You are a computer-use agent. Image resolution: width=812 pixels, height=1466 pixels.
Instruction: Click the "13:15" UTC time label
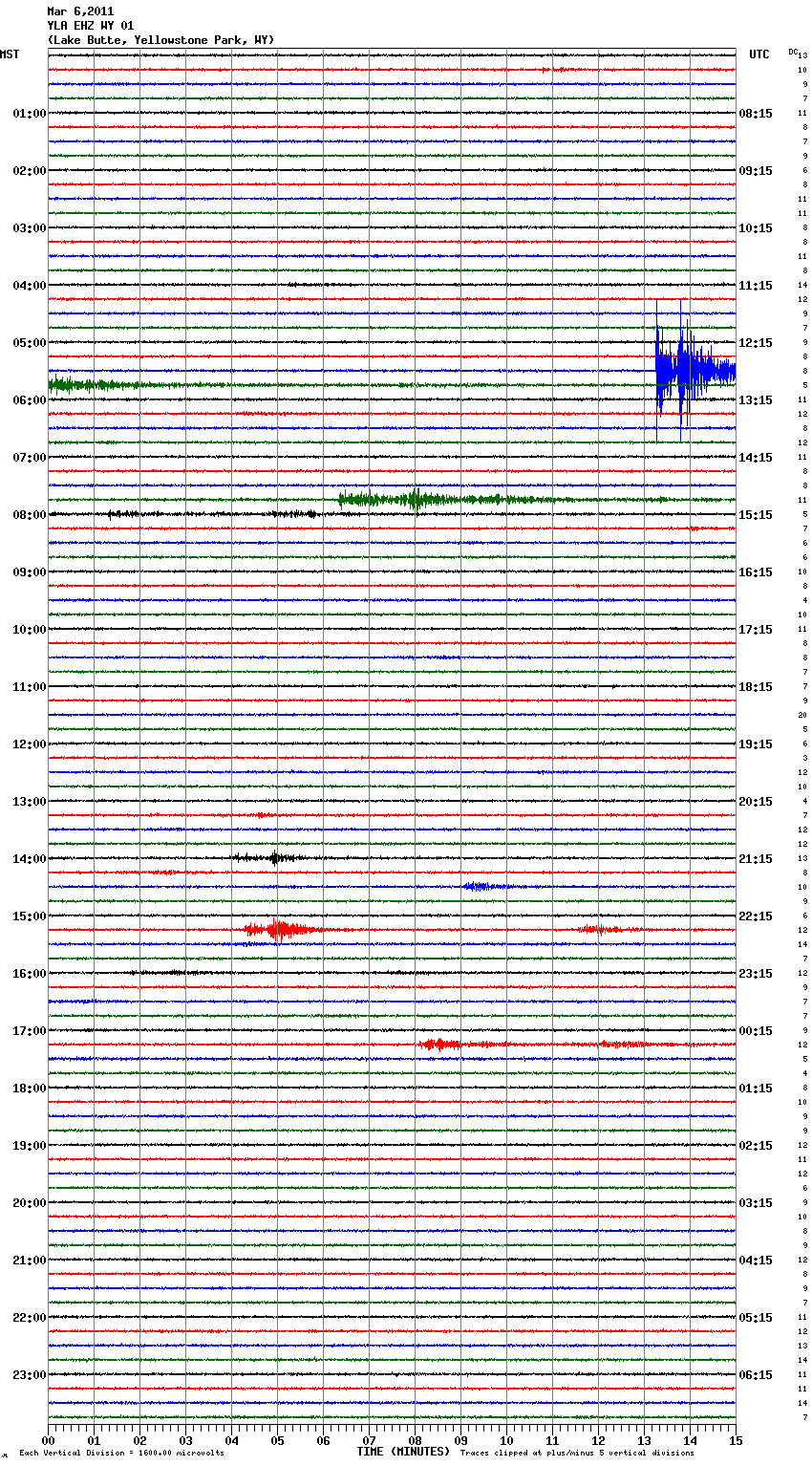(x=756, y=400)
